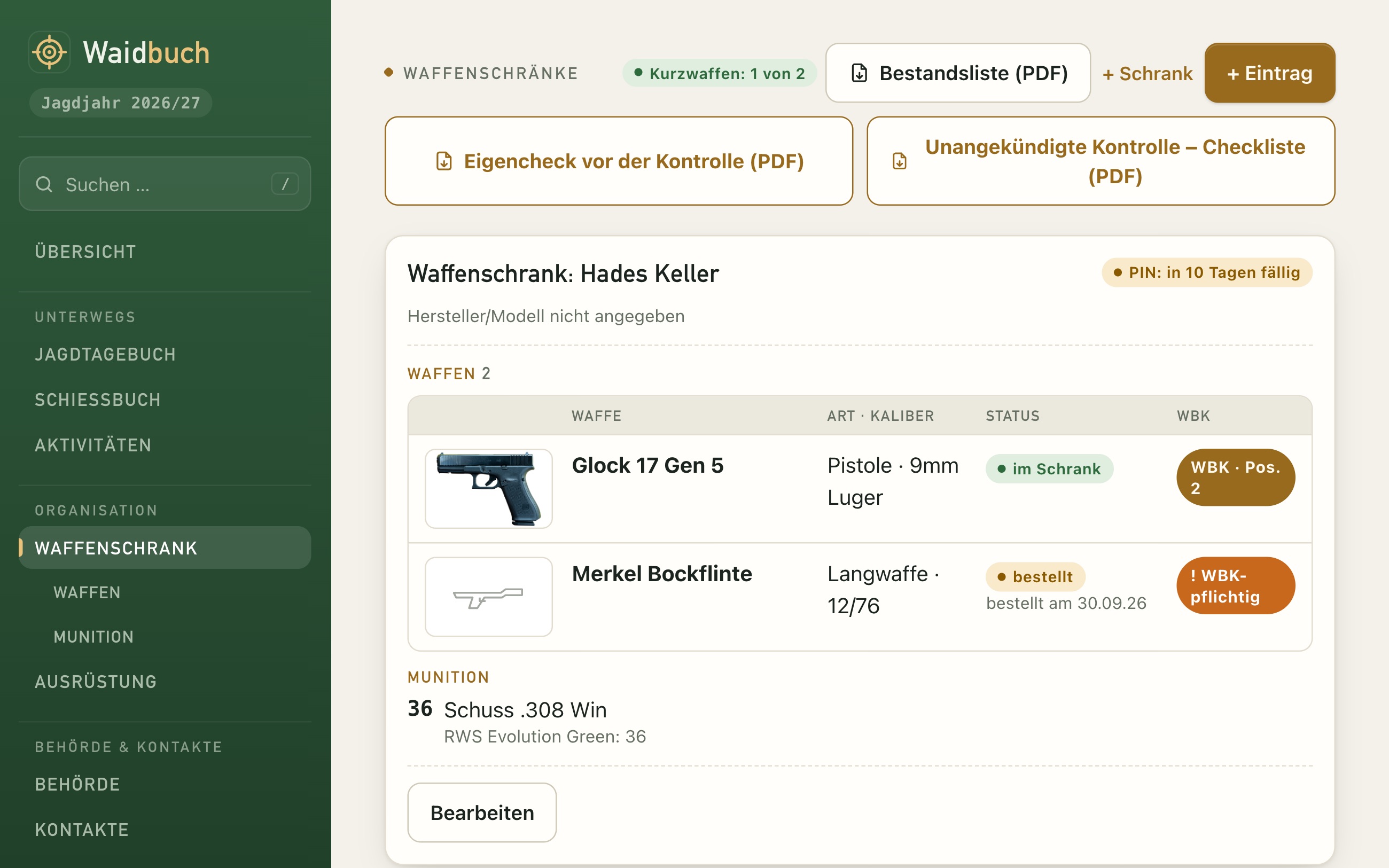Download Unangekündigte Kontrolle Checkliste PDF

coord(1101,161)
